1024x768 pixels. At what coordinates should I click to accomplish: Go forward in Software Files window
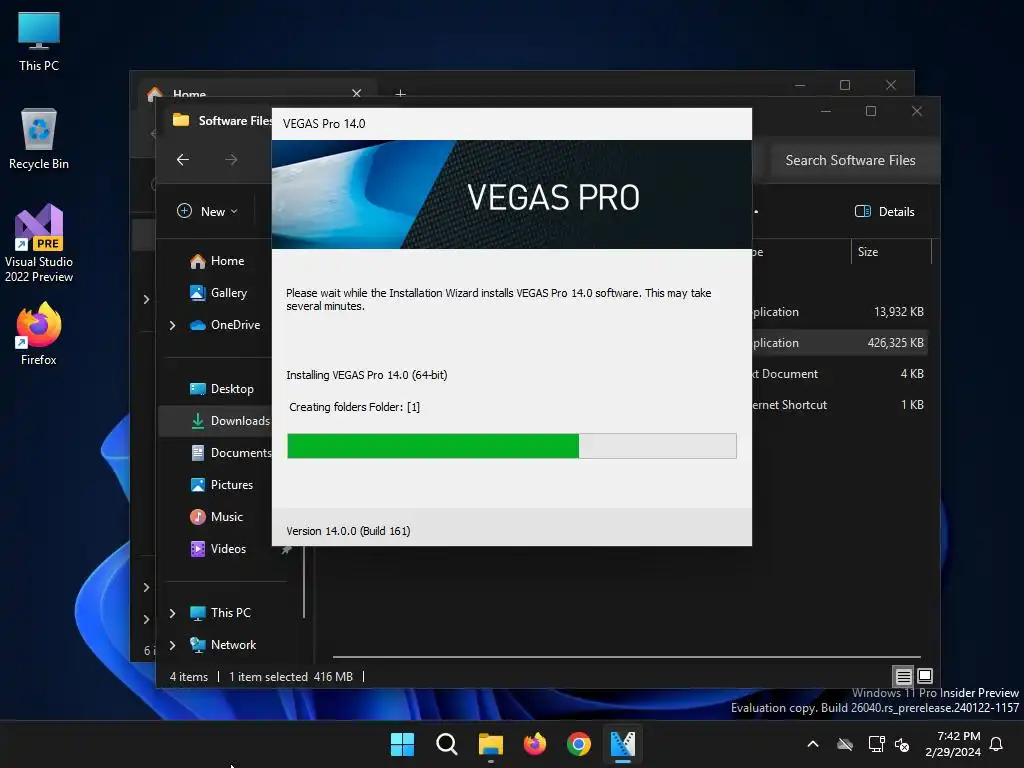(x=231, y=159)
